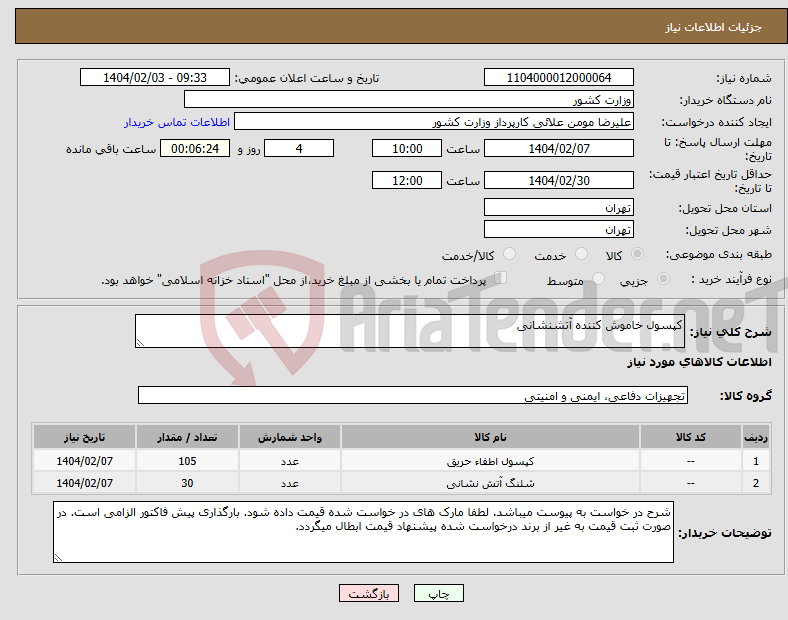Image resolution: width=788 pixels, height=620 pixels.
Task: Click the goods group field تجهیزات دفاعی
Action: coord(413,395)
